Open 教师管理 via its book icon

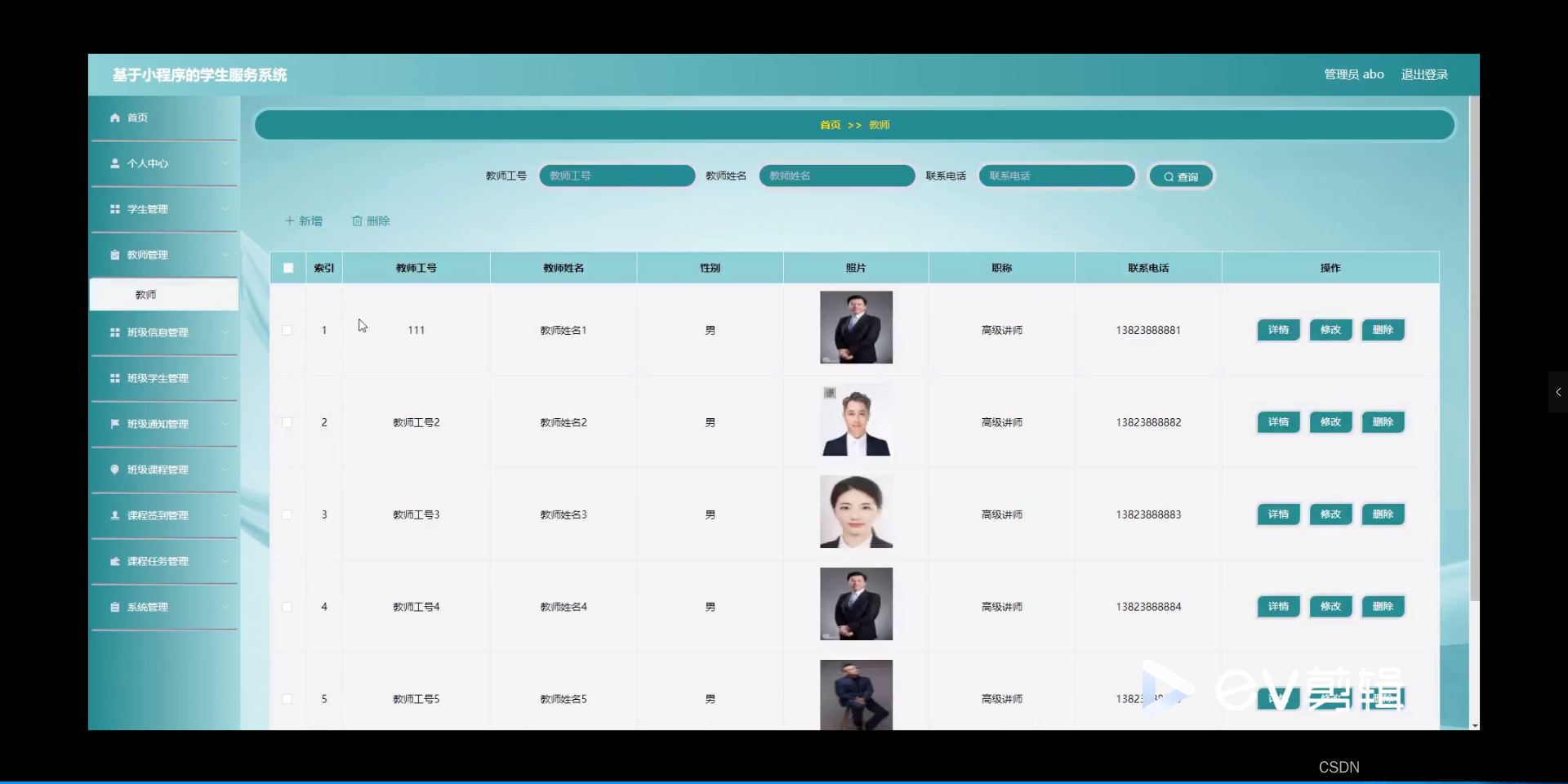click(115, 254)
